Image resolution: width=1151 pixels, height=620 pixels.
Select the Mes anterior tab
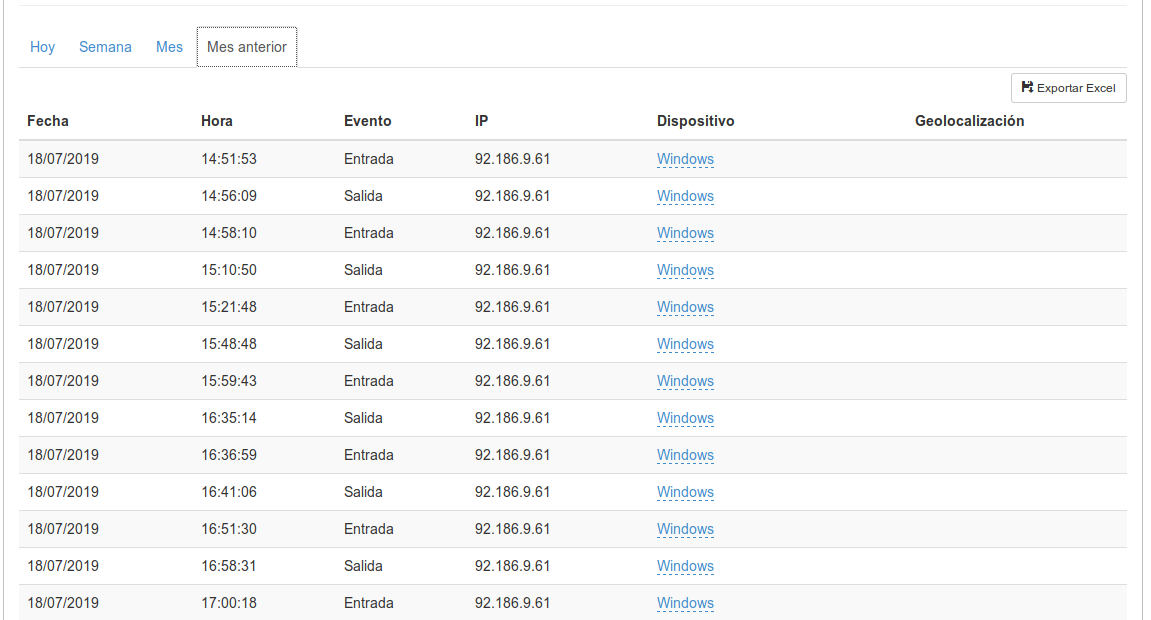pos(247,47)
